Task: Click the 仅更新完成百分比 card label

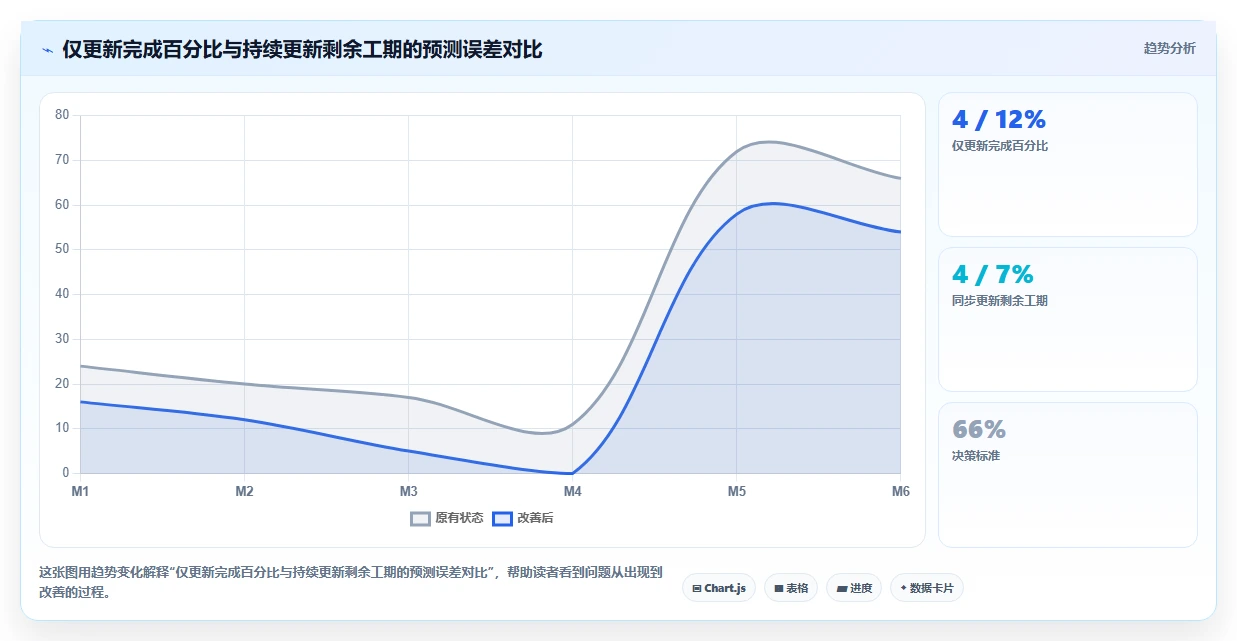Action: [1000, 146]
